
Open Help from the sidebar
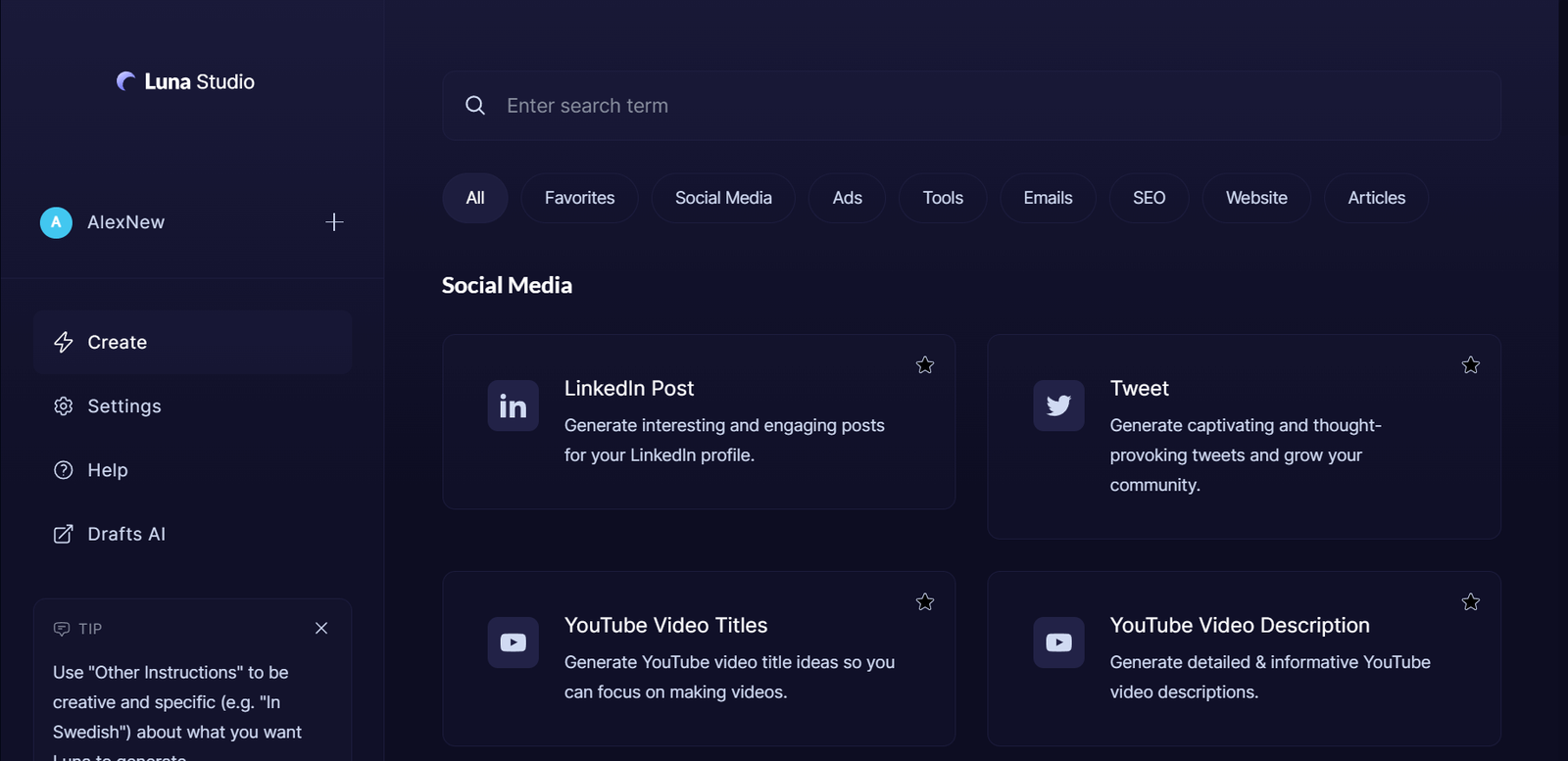(192, 470)
